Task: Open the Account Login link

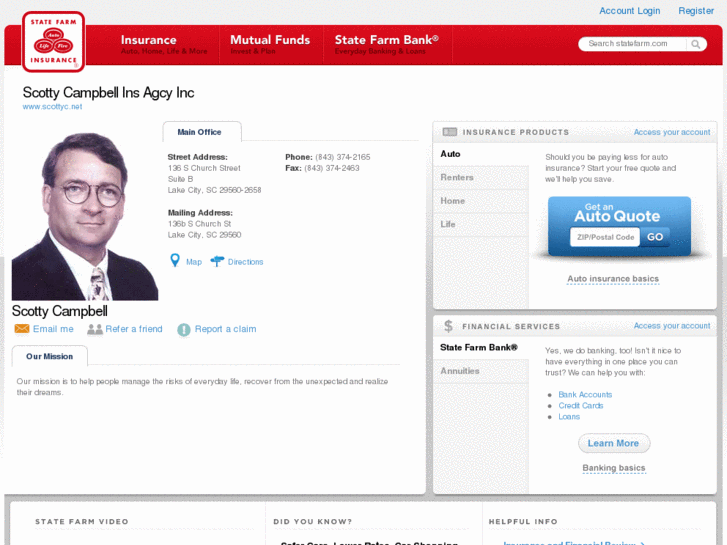Action: coord(629,11)
